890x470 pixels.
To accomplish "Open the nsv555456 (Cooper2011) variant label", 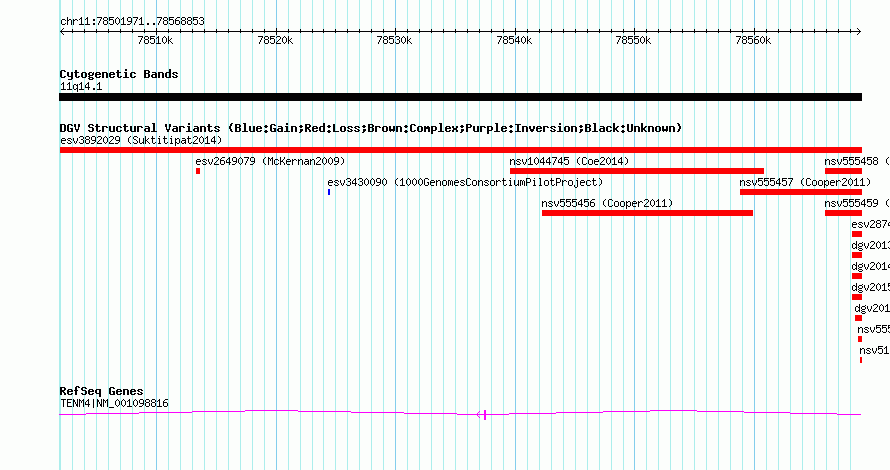I will point(607,203).
